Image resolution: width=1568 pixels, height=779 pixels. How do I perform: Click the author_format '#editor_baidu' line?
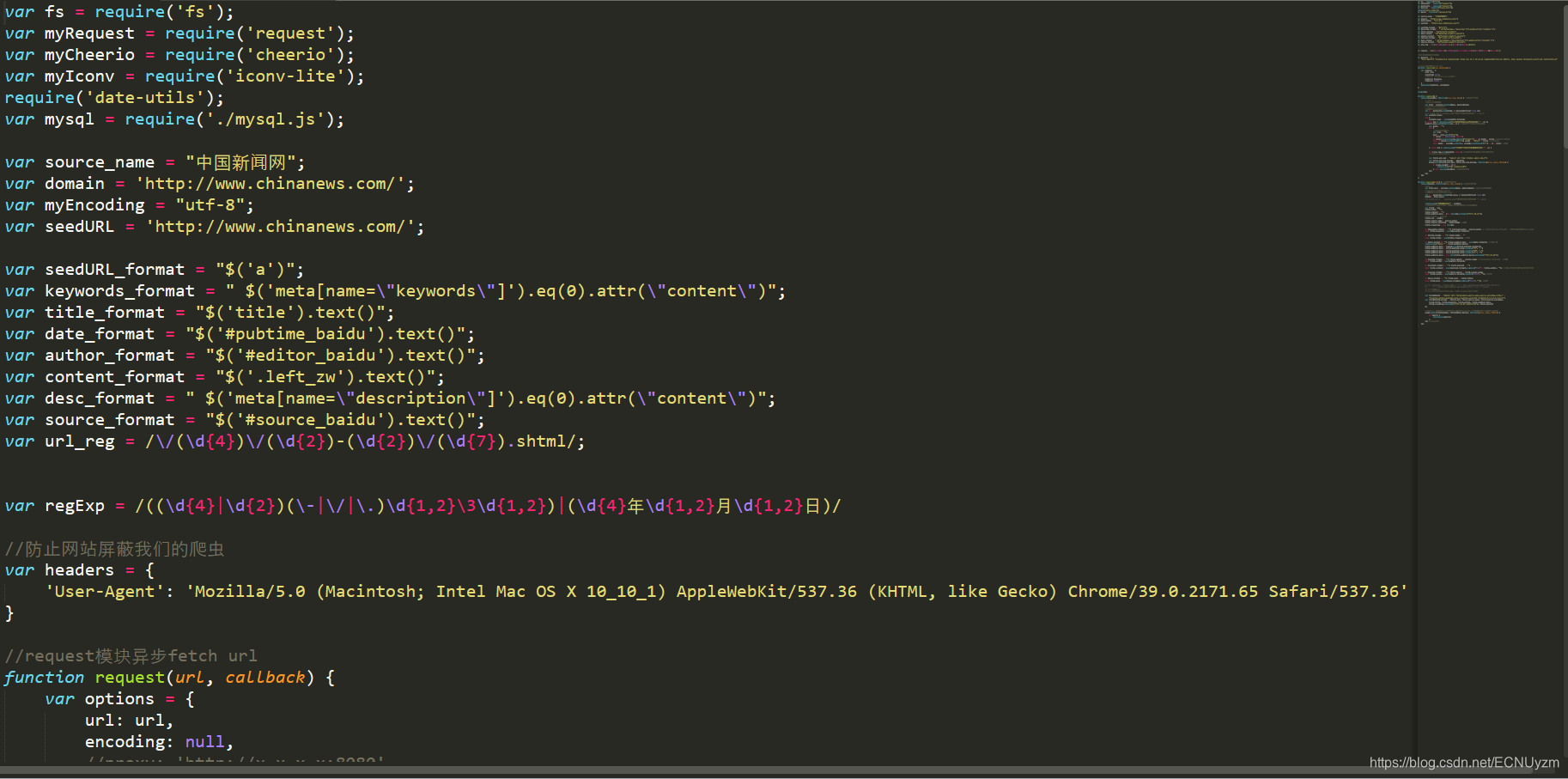pyautogui.click(x=245, y=356)
